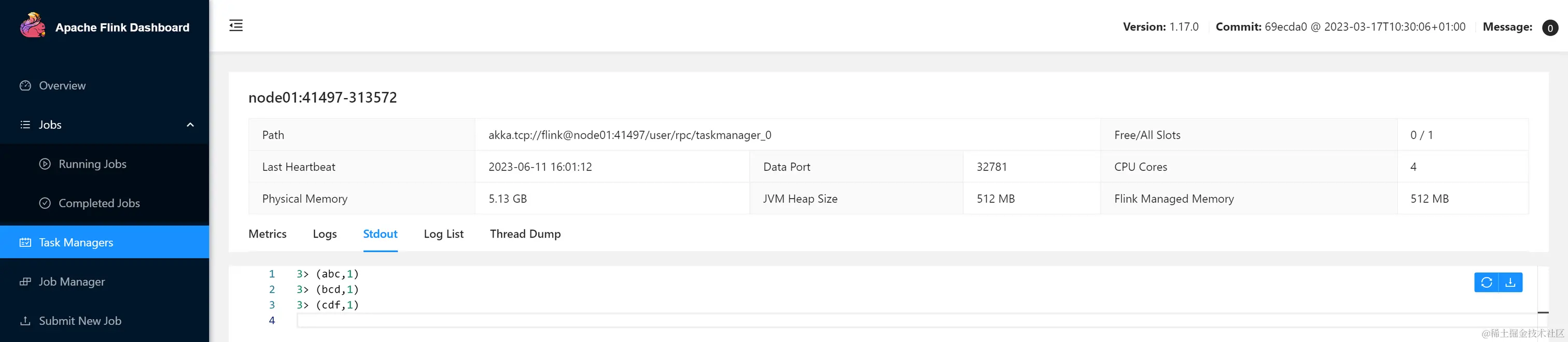The height and width of the screenshot is (342, 1568).
Task: Click the Path label cell
Action: (361, 135)
